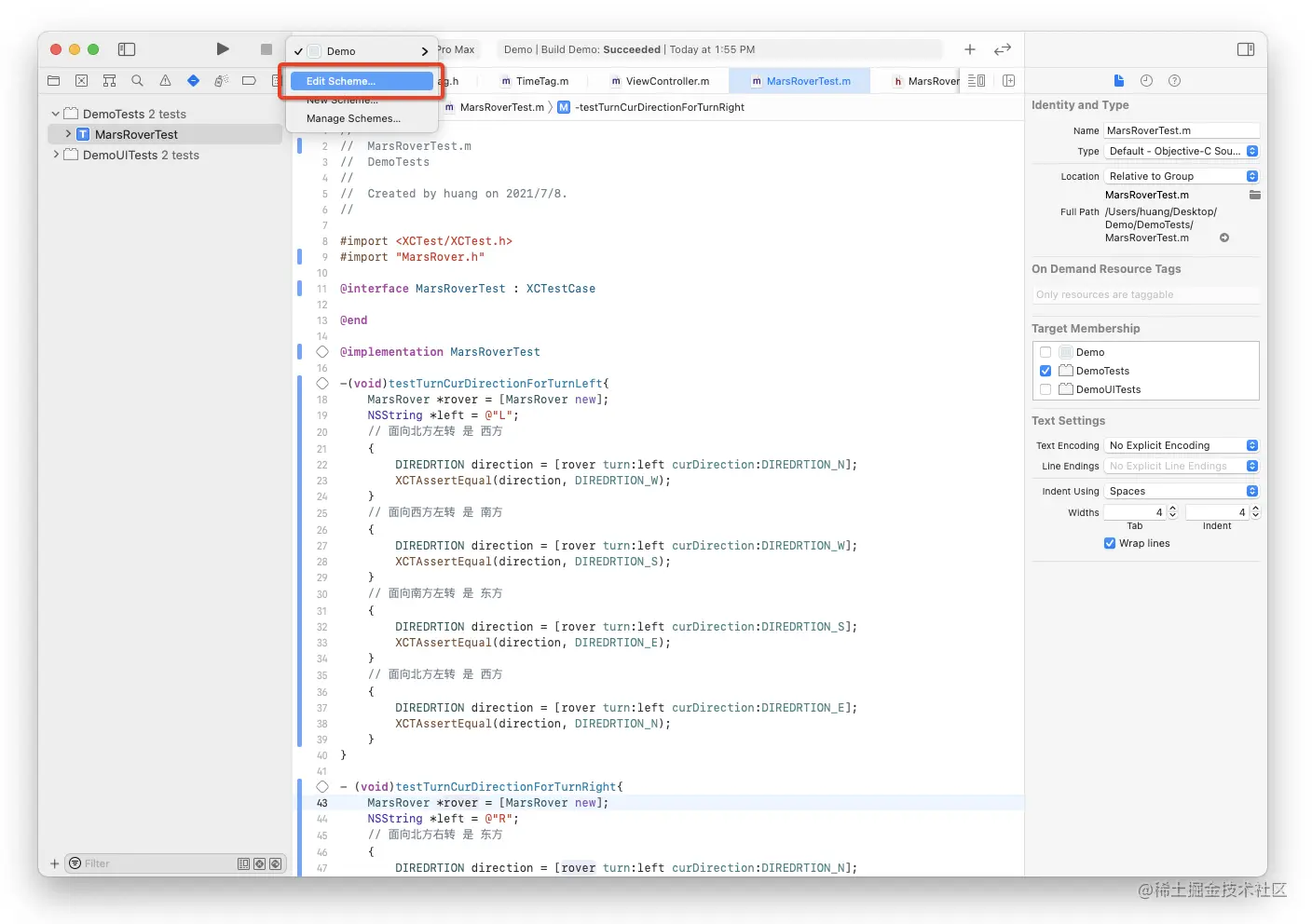Click testTurnCurDirectionForTurnRight in jump bar
This screenshot has width=1312, height=924.
(651, 107)
